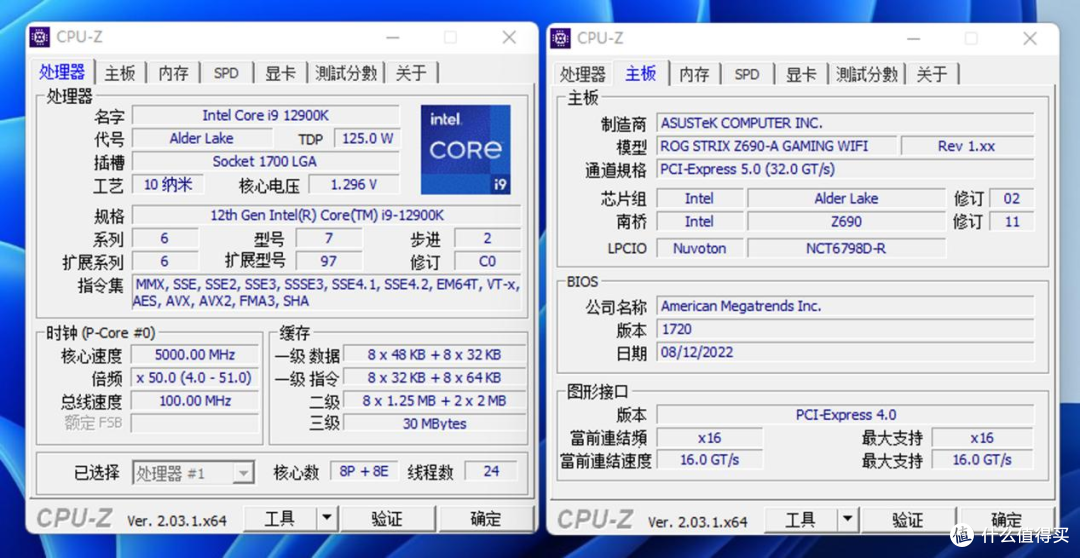Open SPD tab in right CPU-Z window
Image resolution: width=1080 pixels, height=558 pixels.
[x=747, y=74]
